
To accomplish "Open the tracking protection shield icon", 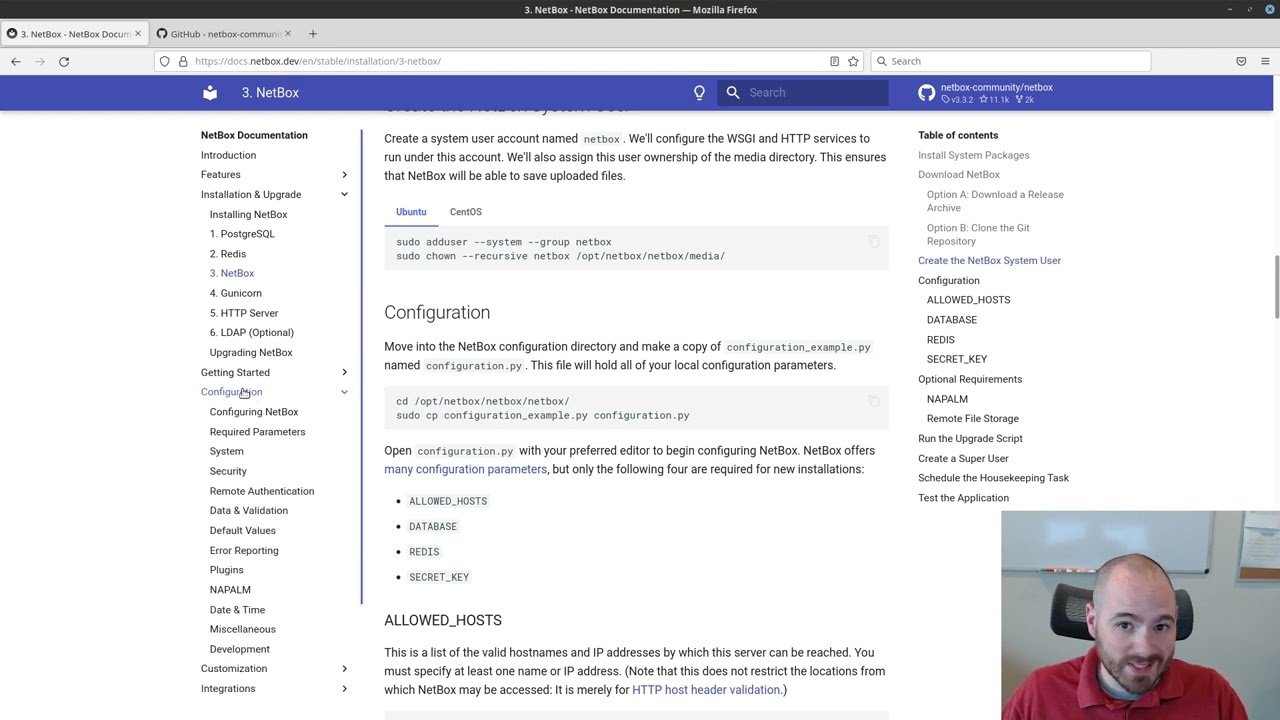I will coord(165,61).
